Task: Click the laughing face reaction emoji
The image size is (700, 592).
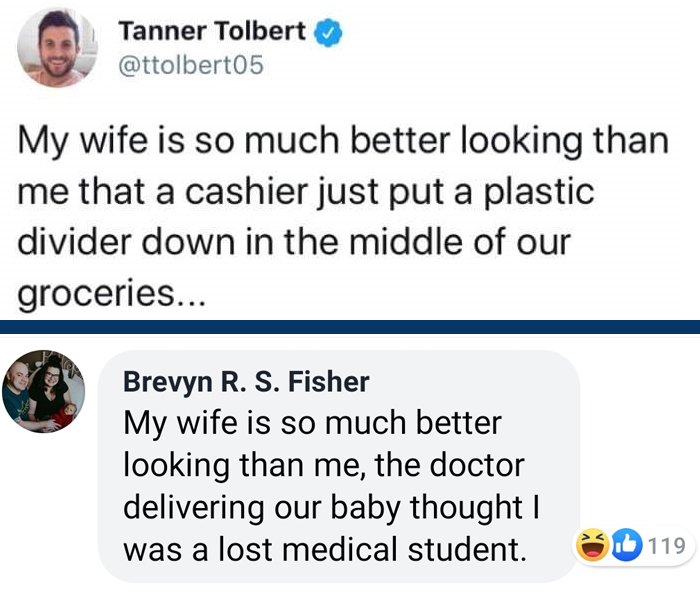Action: click(x=592, y=546)
